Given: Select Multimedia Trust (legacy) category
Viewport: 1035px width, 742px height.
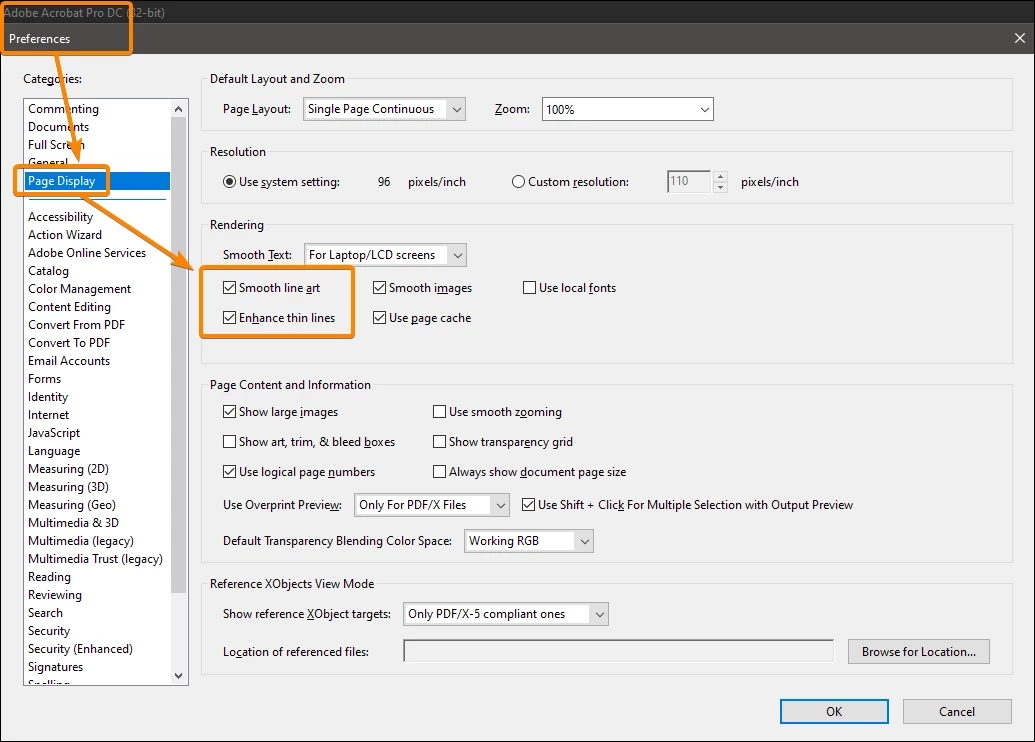Looking at the screenshot, I should point(95,558).
